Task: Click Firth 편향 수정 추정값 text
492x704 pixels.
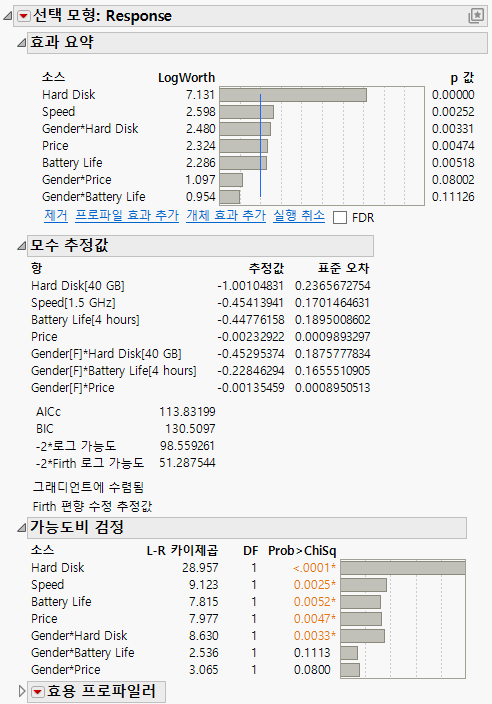Action: [x=92, y=507]
